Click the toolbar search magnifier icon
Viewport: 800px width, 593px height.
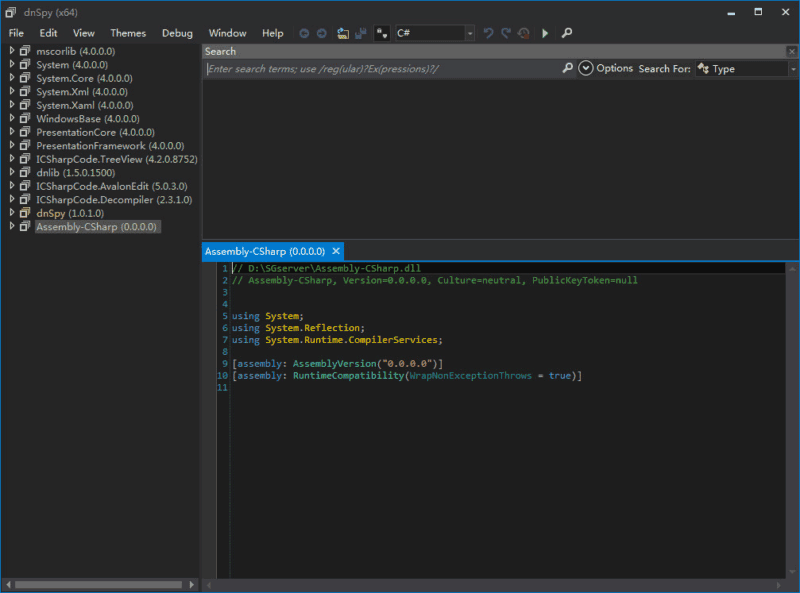click(566, 33)
